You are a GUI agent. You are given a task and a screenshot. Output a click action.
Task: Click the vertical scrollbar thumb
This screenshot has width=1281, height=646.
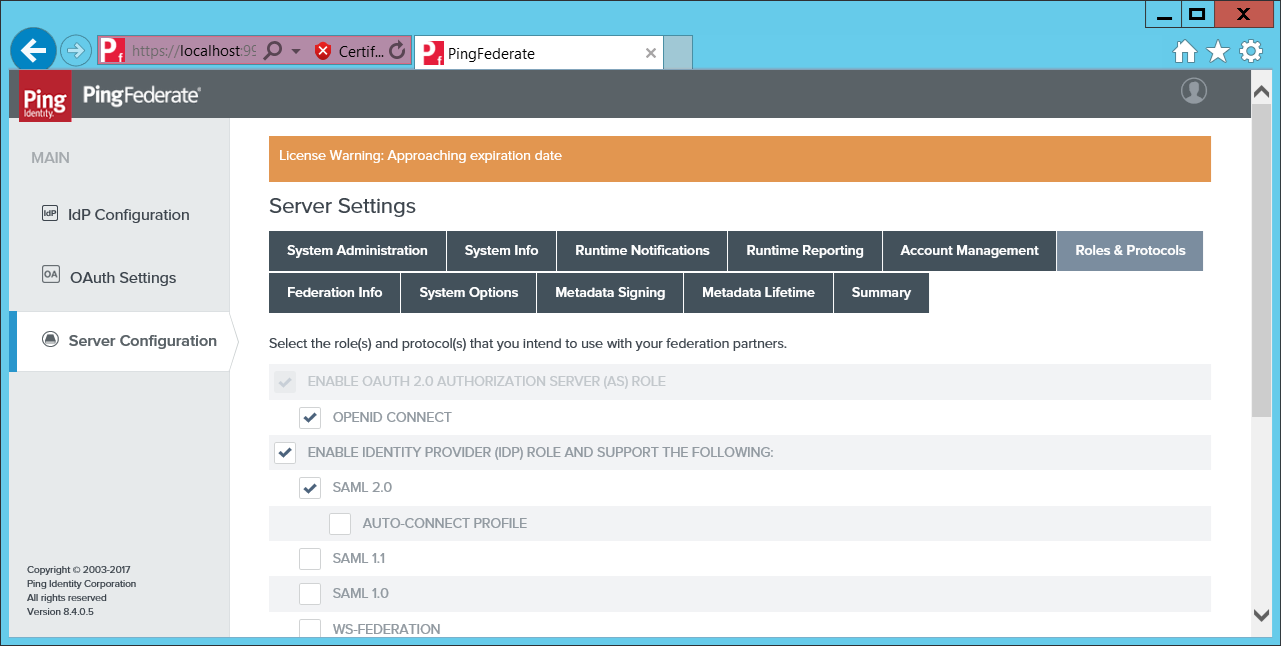click(1261, 258)
